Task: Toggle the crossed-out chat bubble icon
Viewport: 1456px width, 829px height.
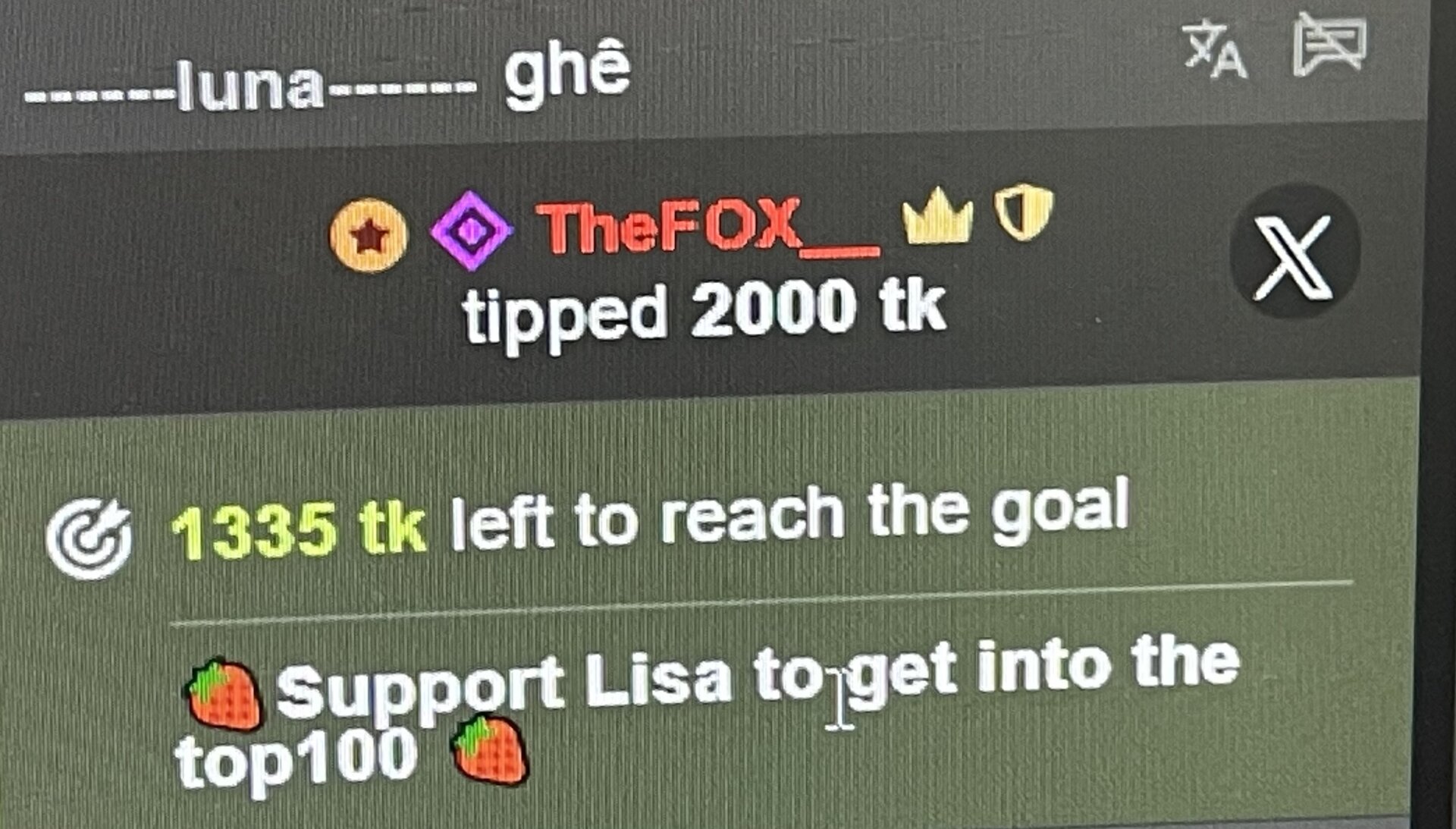Action: tap(1330, 45)
